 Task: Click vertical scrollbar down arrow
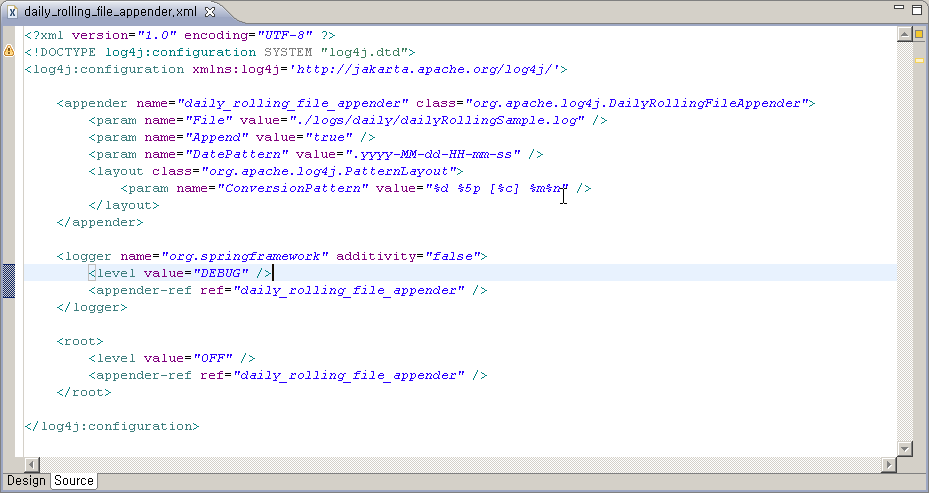point(904,449)
